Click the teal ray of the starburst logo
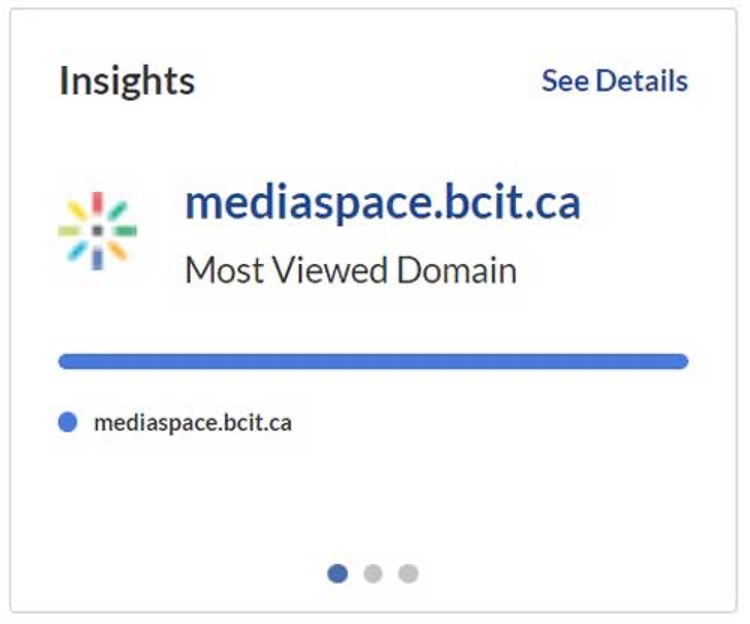Viewport: 750px width, 624px height. coord(117,211)
